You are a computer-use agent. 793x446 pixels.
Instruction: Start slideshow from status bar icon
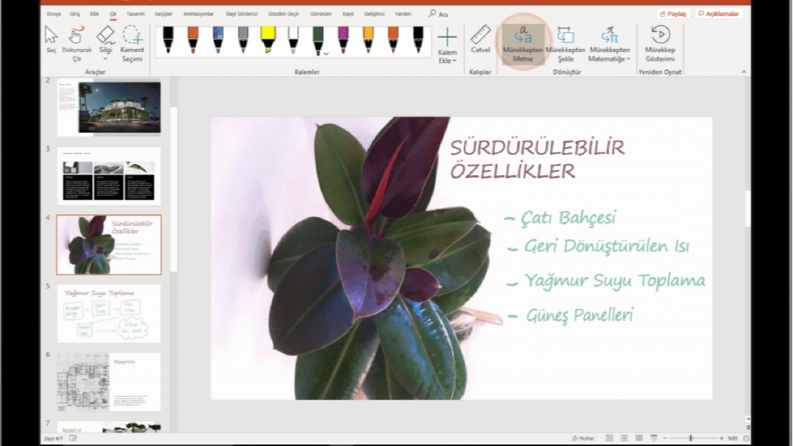[x=654, y=438]
